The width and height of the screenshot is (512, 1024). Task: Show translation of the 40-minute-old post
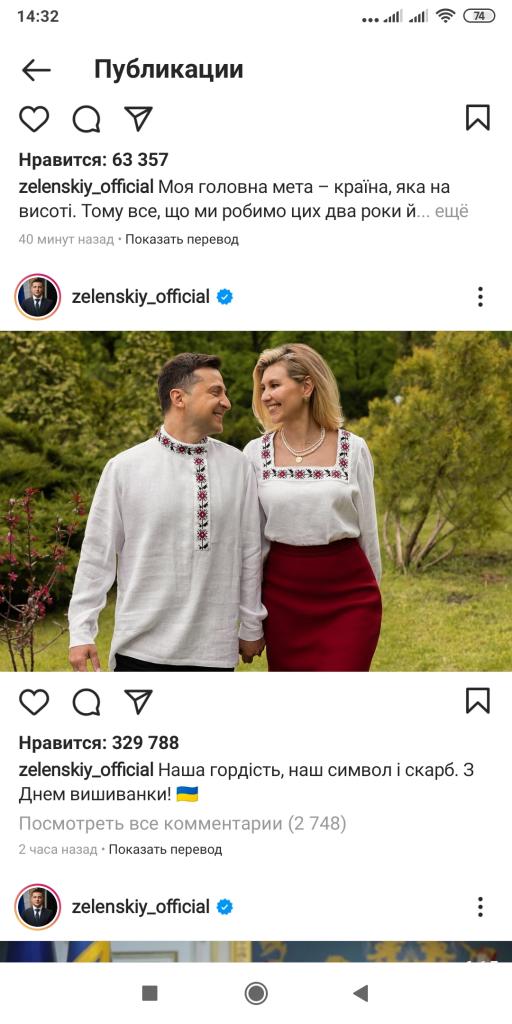click(182, 240)
